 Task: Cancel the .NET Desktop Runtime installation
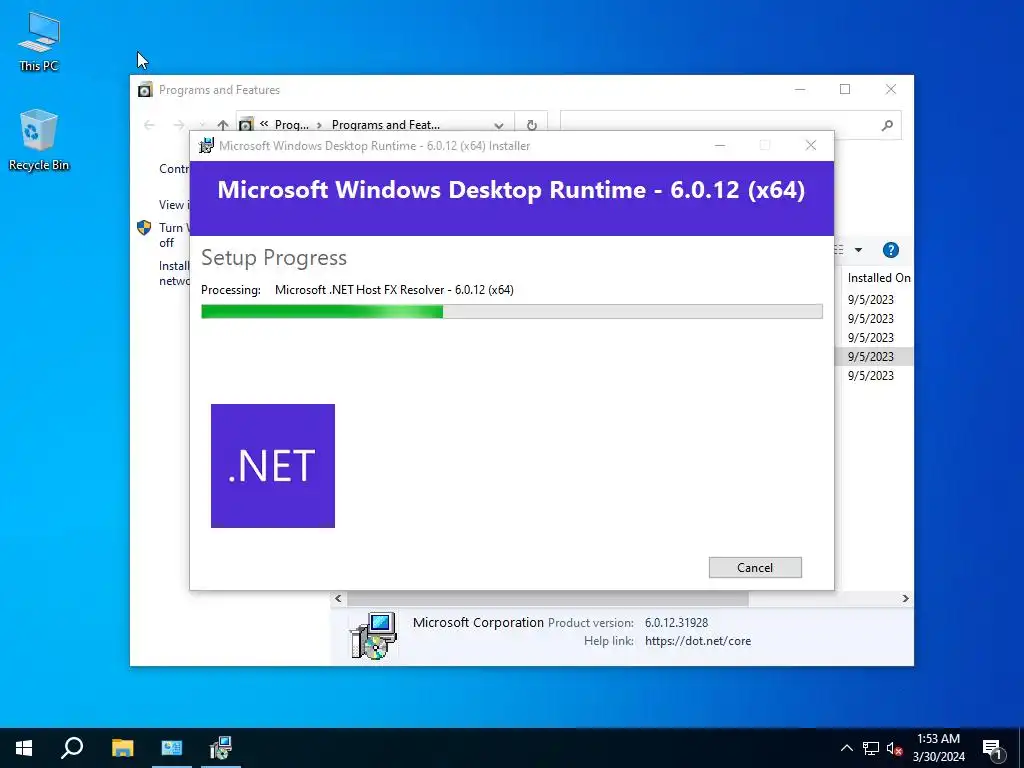tap(755, 568)
